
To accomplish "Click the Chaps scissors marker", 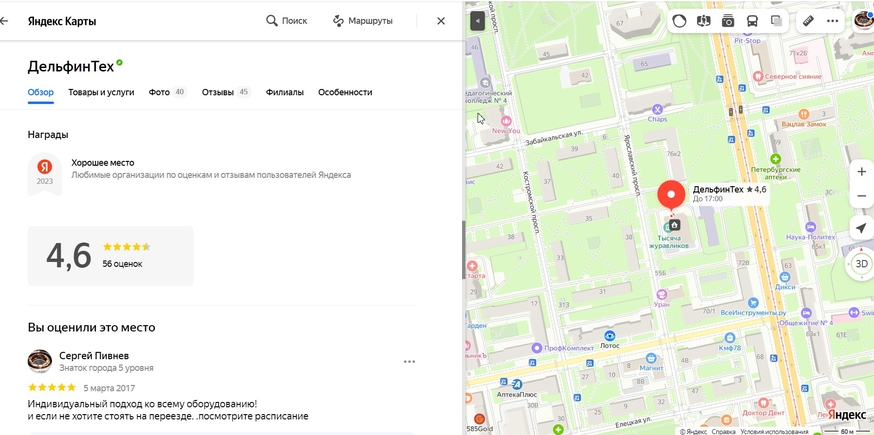I will [x=658, y=109].
